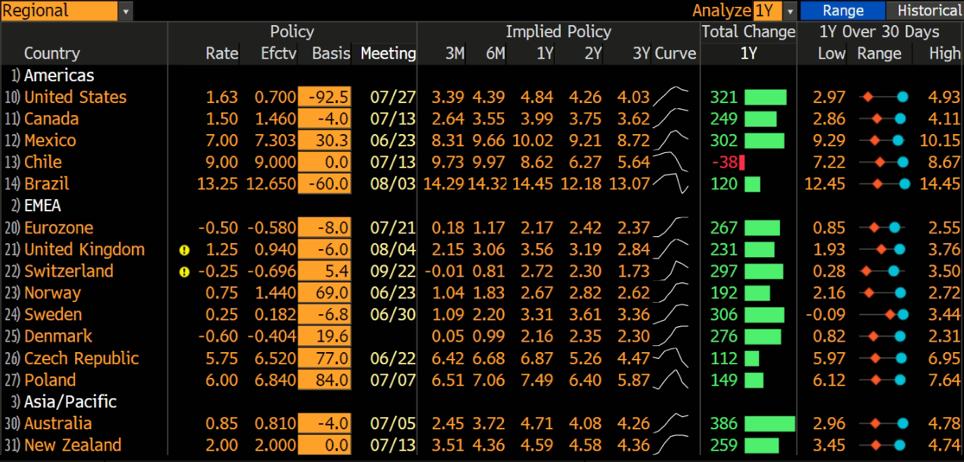The image size is (964, 462).
Task: Click New Zealand curve sparkline
Action: pyautogui.click(x=671, y=445)
